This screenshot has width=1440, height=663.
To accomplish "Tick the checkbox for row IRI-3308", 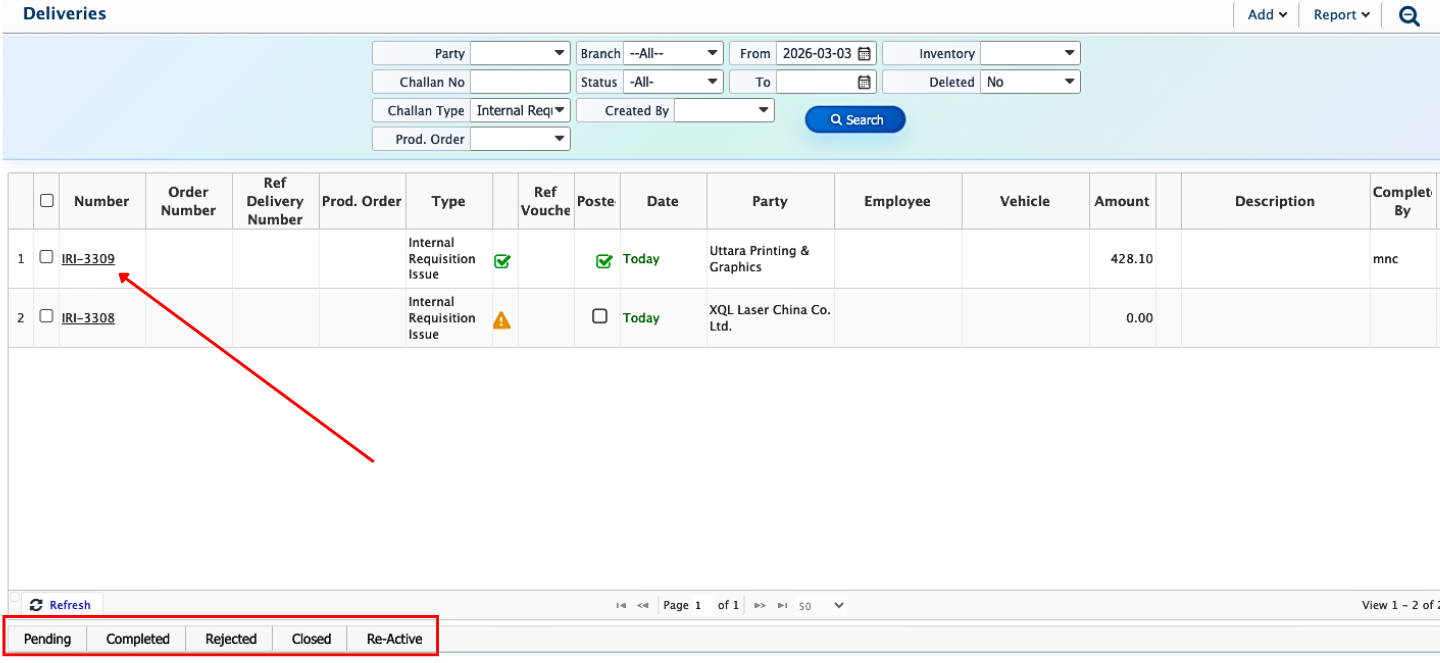I will coord(46,316).
